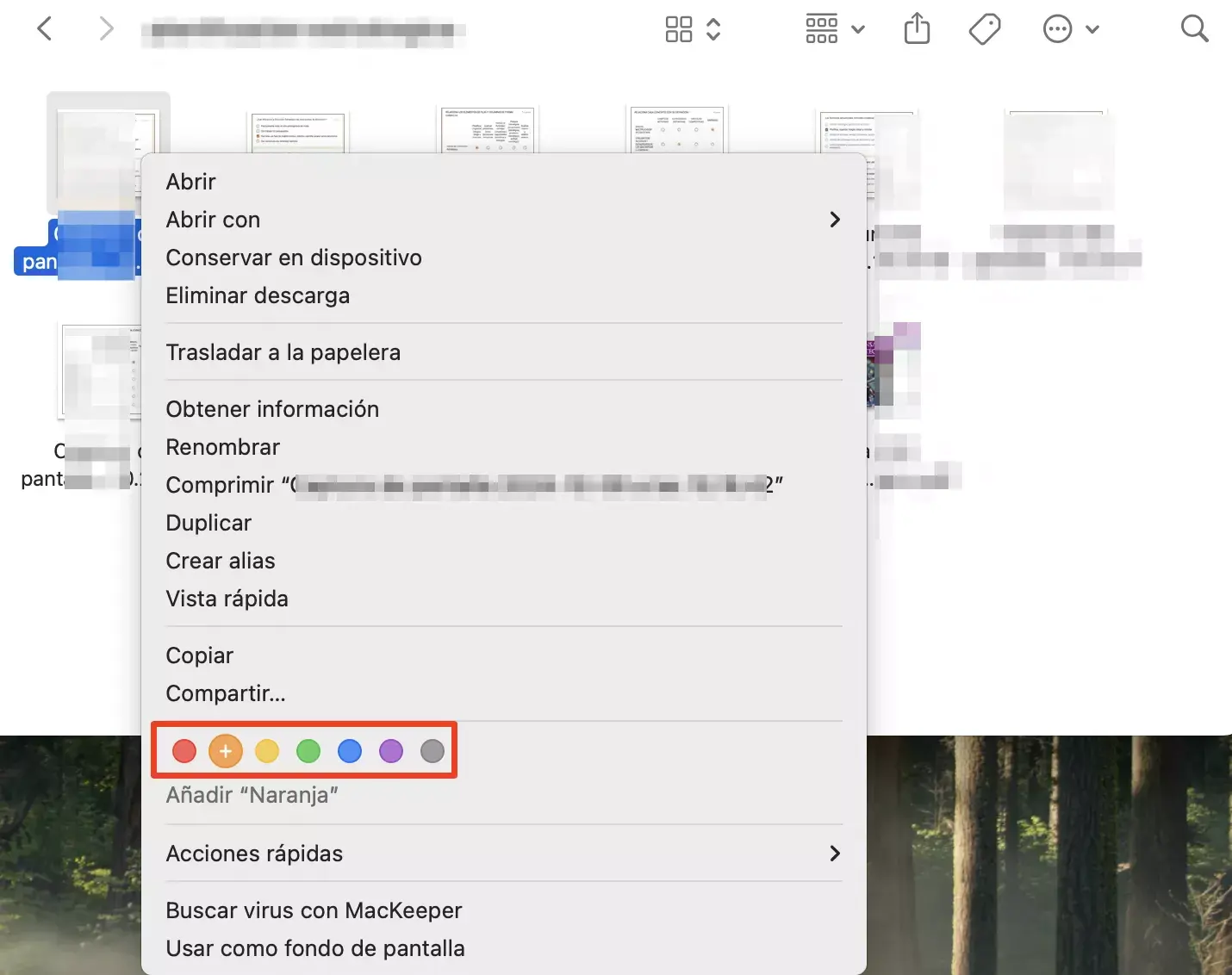Choose Usar como fondo de pantalla
This screenshot has width=1232, height=975.
(x=315, y=948)
